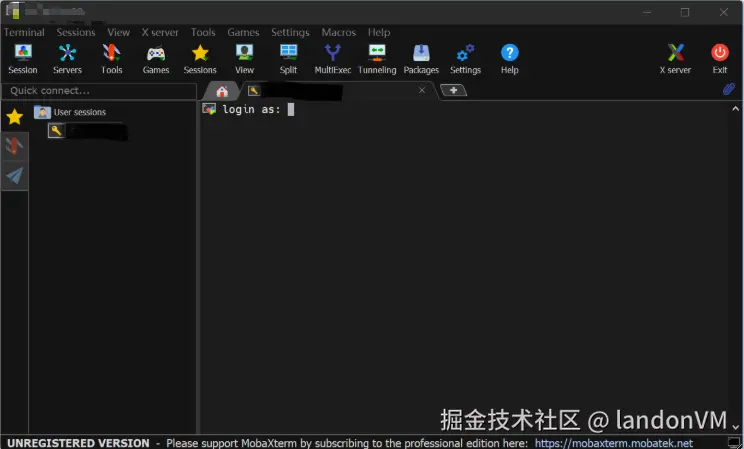Click the terminal icon beside login prompt
744x449 pixels.
209,109
